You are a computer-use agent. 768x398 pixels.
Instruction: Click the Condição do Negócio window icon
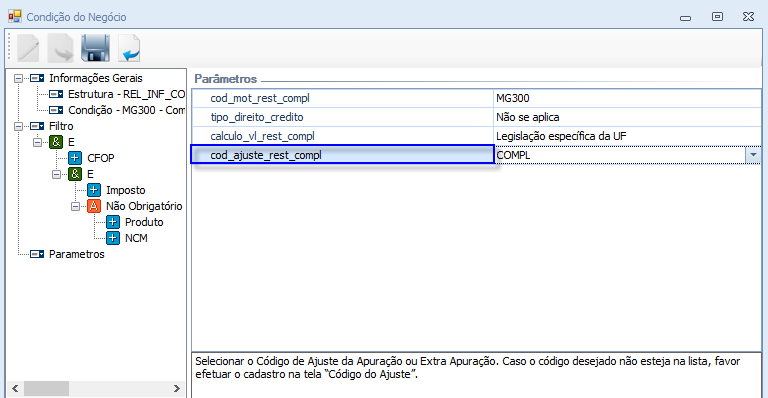(x=15, y=17)
